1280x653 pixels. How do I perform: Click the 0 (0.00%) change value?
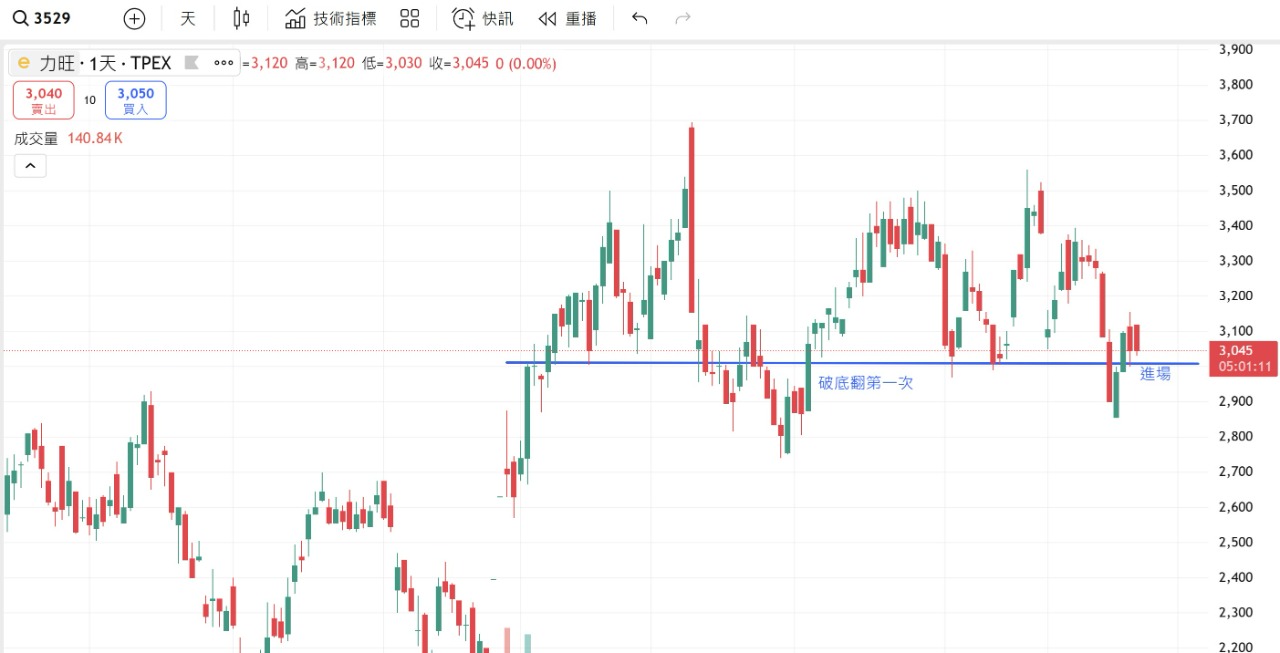(x=526, y=63)
